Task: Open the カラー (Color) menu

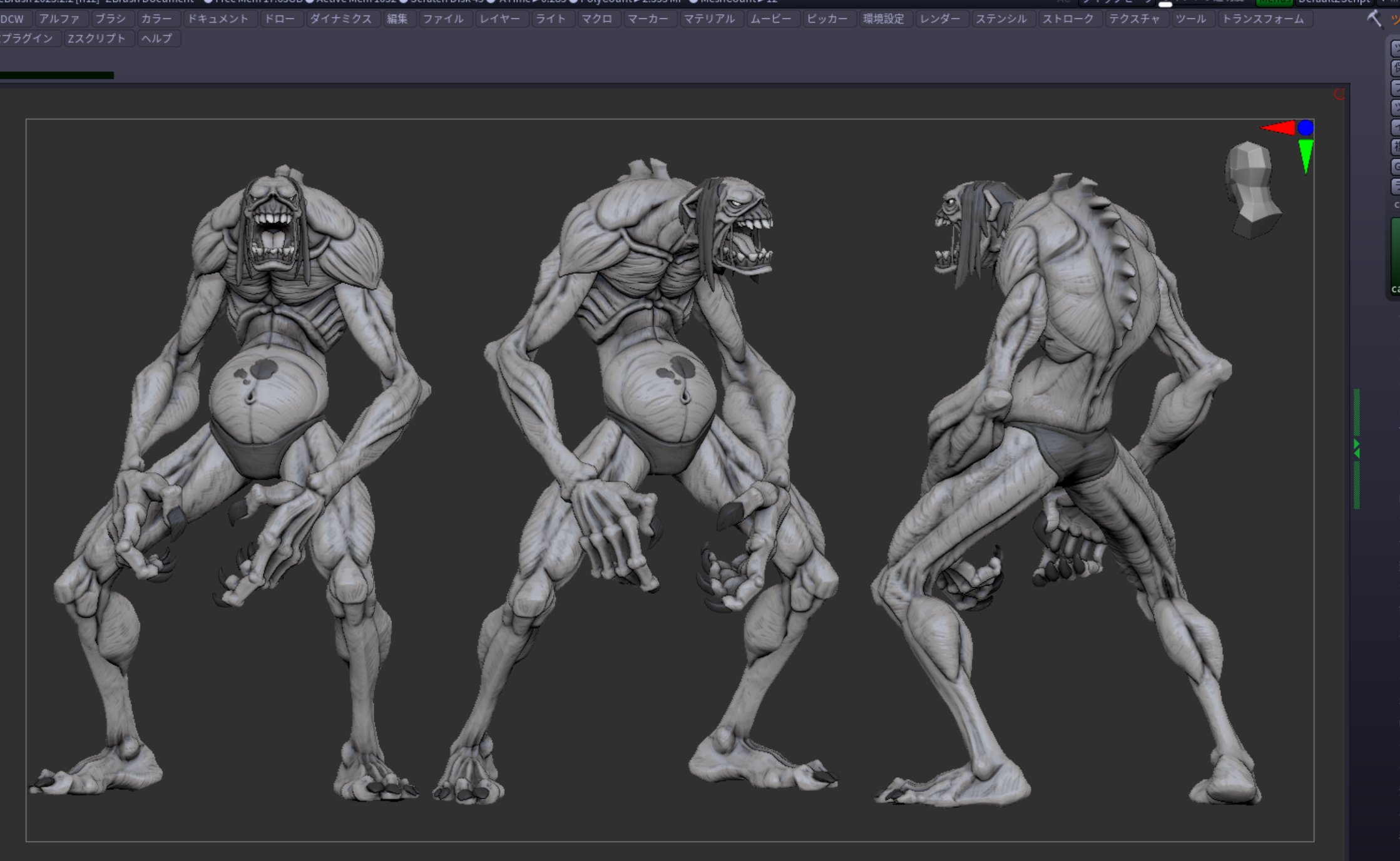Action: (x=156, y=19)
